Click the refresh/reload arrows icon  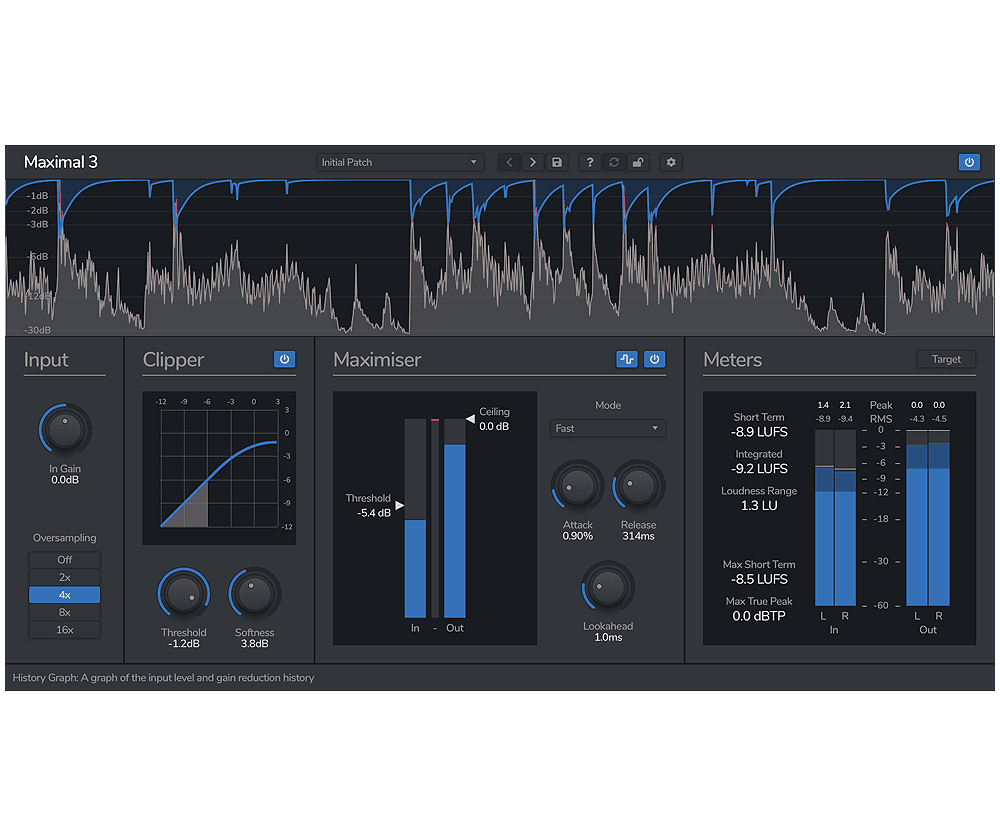pyautogui.click(x=614, y=162)
